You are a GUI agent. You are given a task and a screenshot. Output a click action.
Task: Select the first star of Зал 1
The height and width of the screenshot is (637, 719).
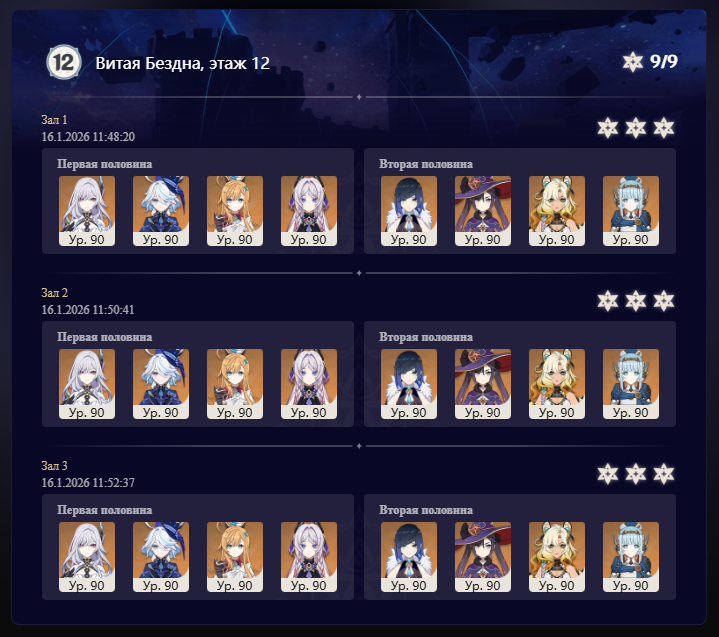point(608,128)
